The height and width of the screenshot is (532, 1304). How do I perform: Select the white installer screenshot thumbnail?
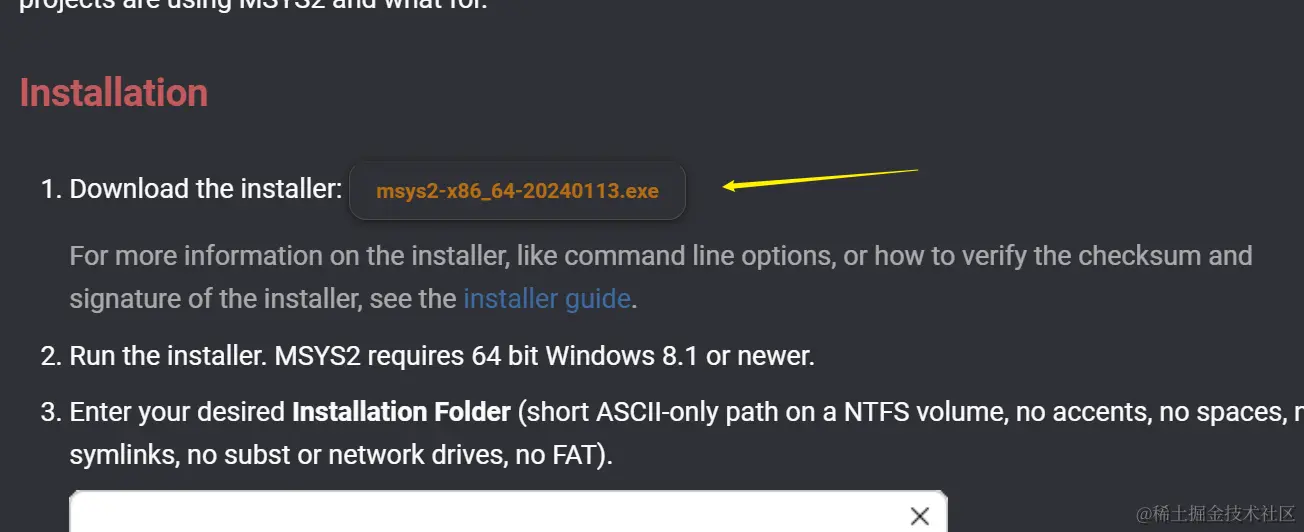coord(508,511)
